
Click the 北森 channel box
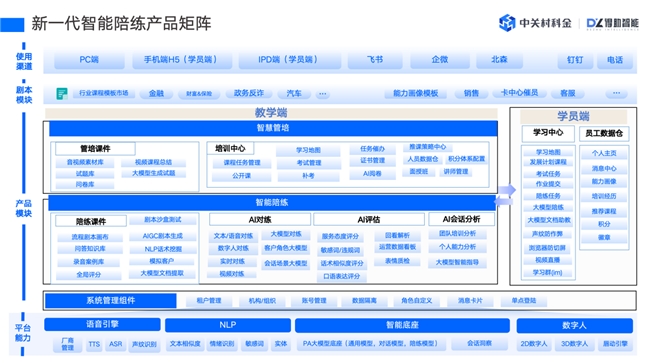(499, 60)
